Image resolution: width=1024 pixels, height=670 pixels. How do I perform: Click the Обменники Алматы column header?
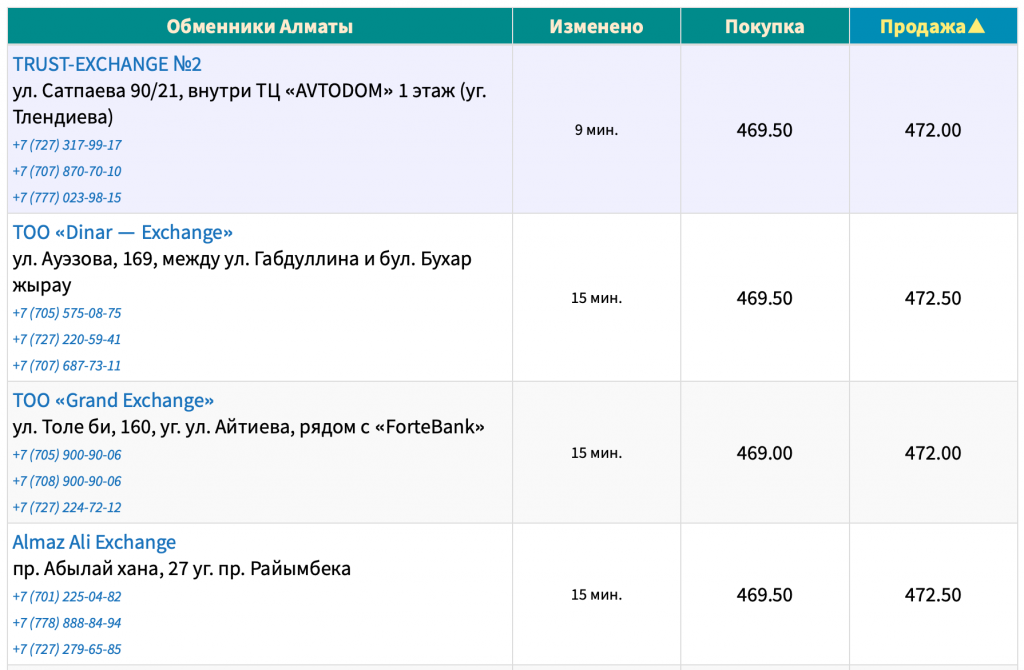click(x=259, y=26)
